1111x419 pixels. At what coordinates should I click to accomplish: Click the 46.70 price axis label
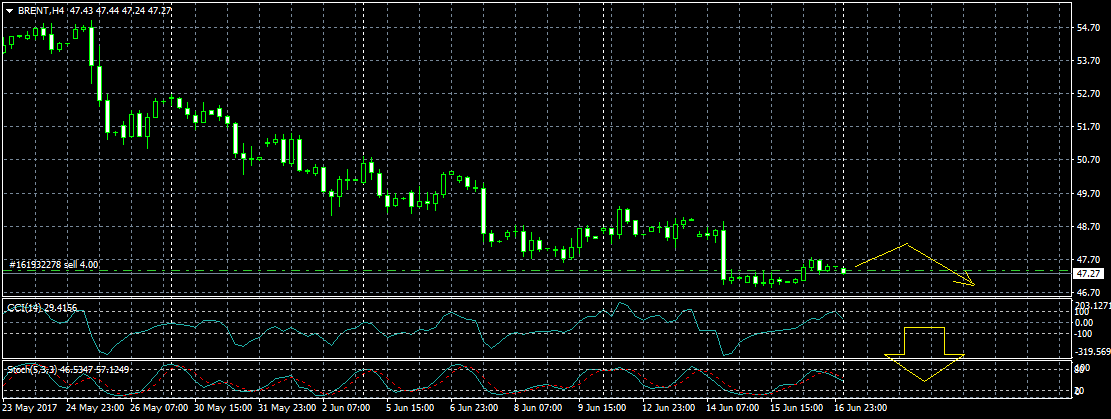tap(1088, 292)
